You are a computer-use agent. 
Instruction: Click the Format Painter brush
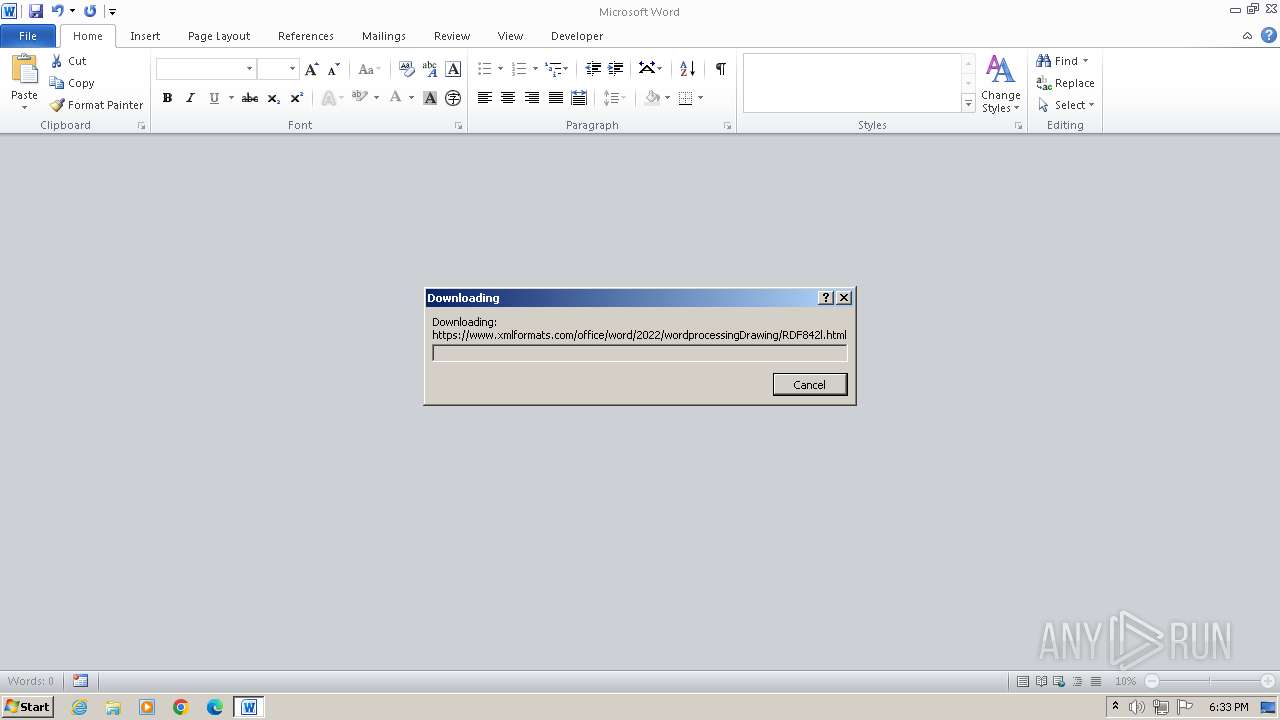pyautogui.click(x=57, y=105)
